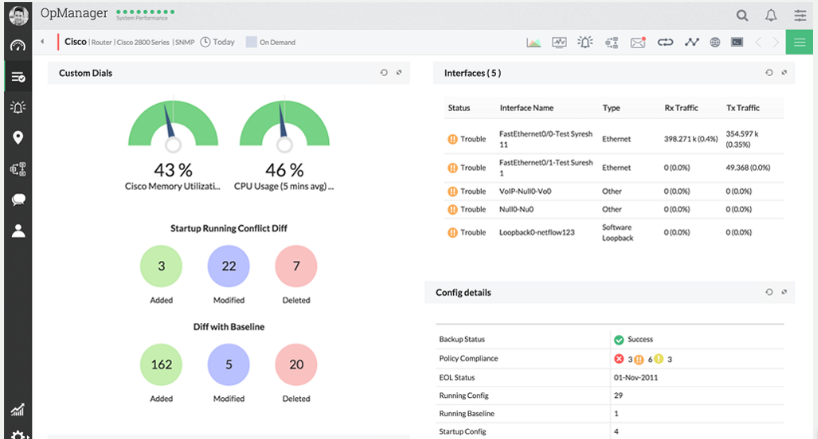Click the search magnifier icon
Screen dimensions: 818x439
pos(742,15)
